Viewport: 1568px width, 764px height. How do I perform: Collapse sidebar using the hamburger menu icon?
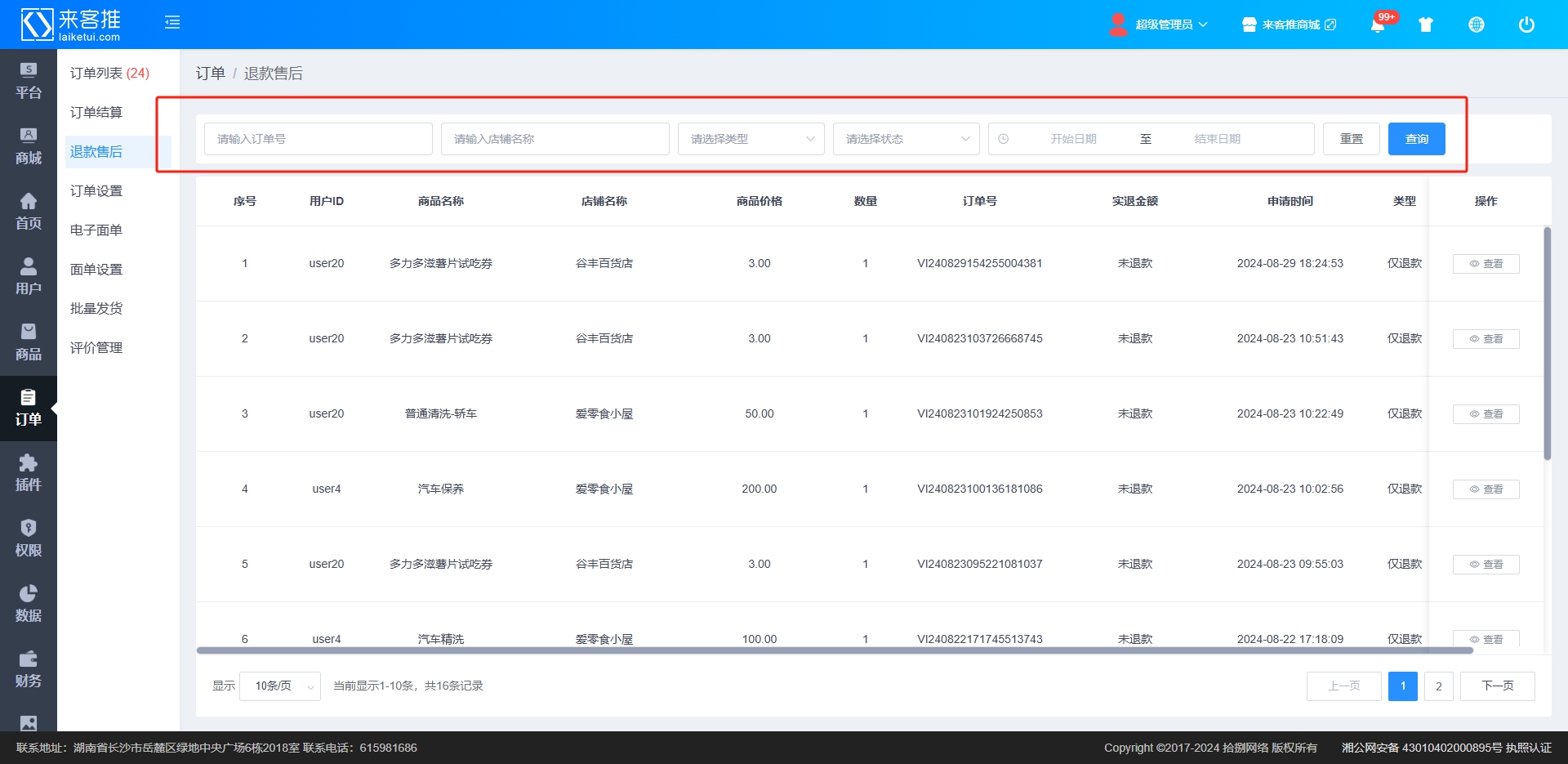click(172, 23)
